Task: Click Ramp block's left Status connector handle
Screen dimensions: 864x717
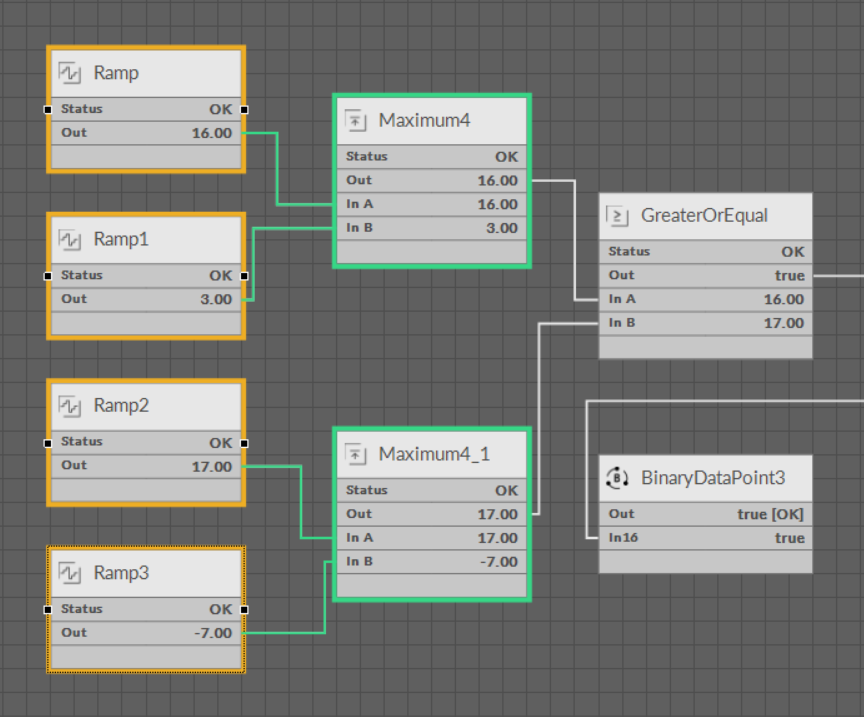Action: [48, 109]
